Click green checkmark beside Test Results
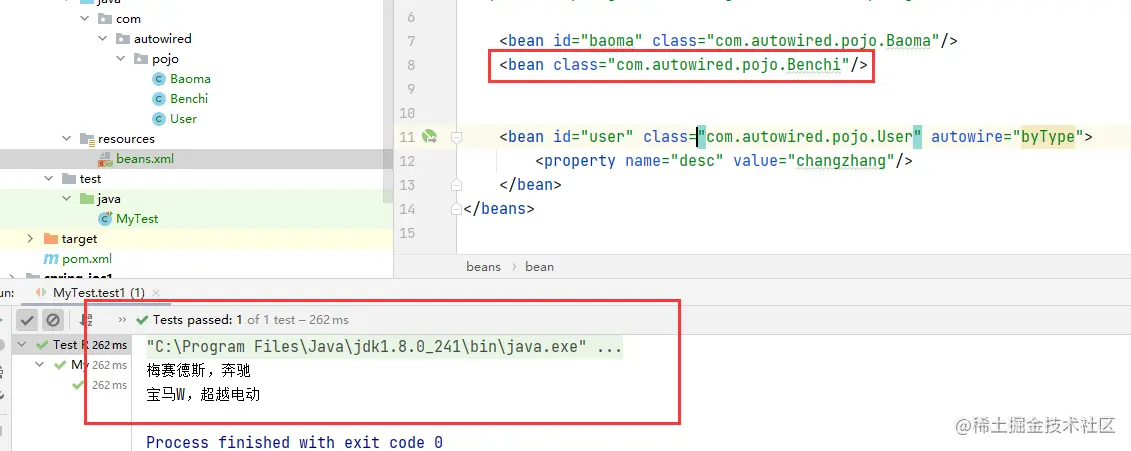1131x451 pixels. coord(42,345)
